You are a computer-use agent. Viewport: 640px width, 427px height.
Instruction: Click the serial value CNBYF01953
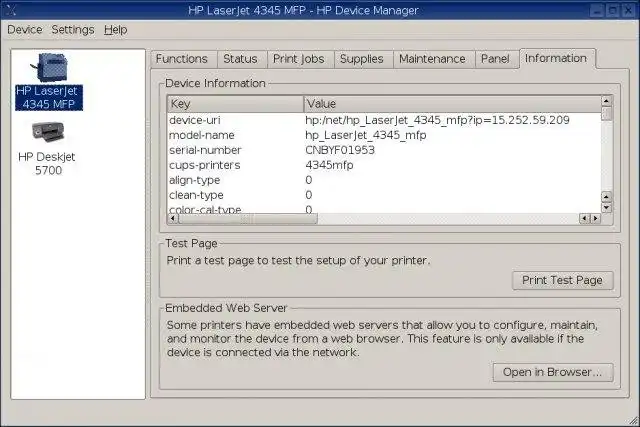click(x=340, y=150)
